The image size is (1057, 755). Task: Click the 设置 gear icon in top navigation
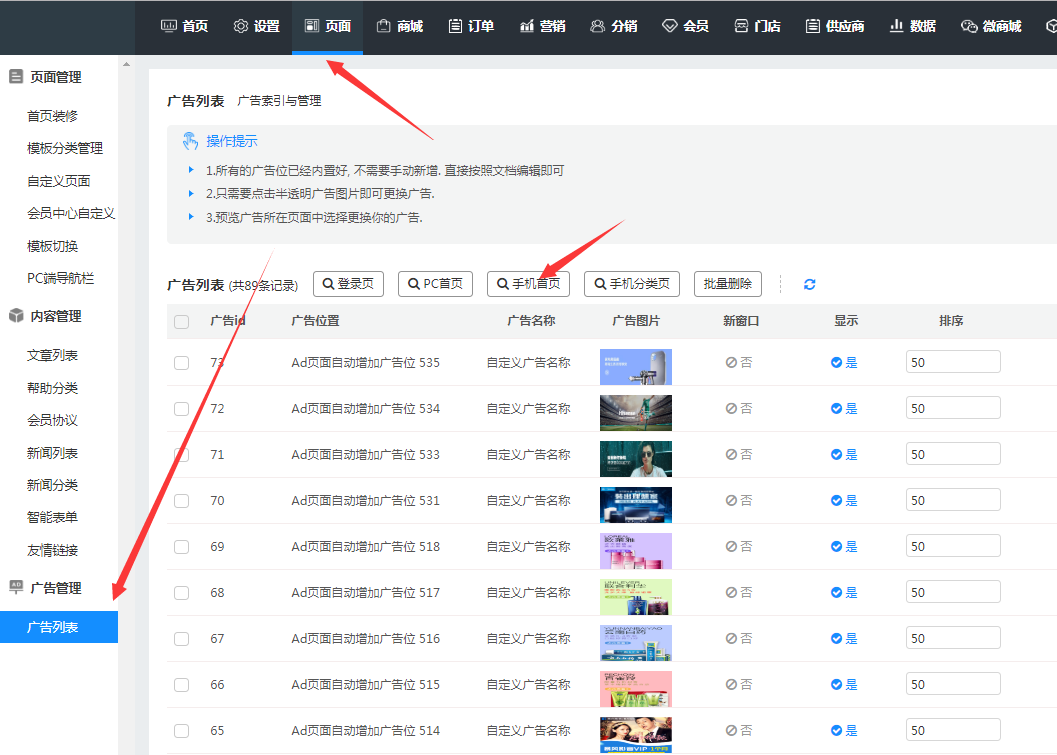click(240, 26)
